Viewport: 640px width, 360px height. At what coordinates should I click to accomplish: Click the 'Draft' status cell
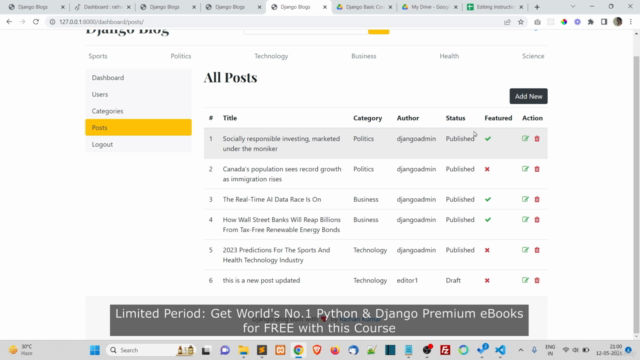pyautogui.click(x=453, y=280)
